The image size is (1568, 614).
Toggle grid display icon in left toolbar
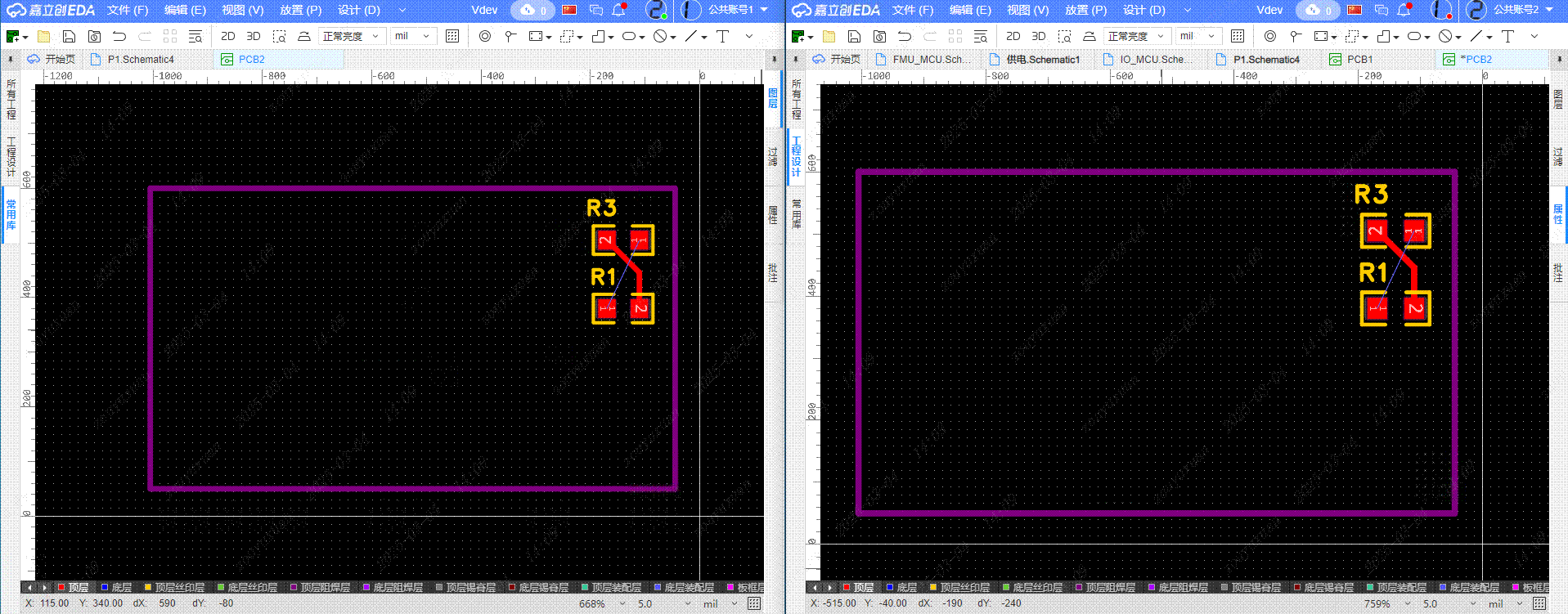coord(452,36)
